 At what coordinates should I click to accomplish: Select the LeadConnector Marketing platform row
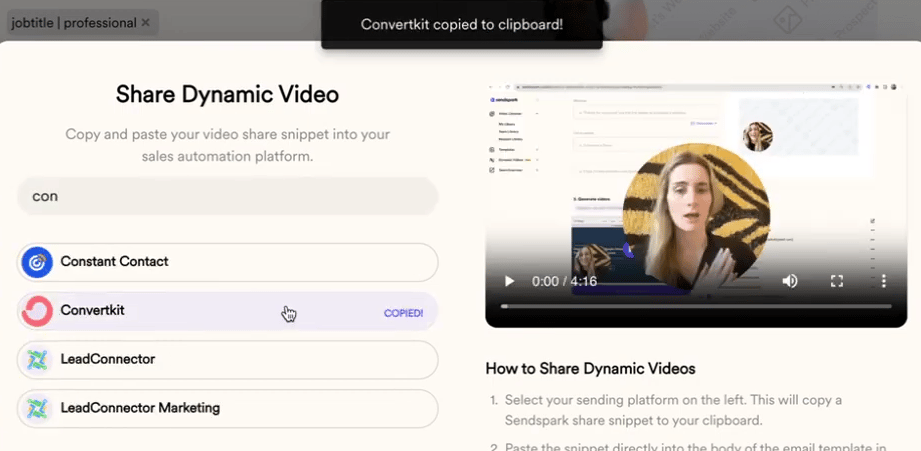228,408
